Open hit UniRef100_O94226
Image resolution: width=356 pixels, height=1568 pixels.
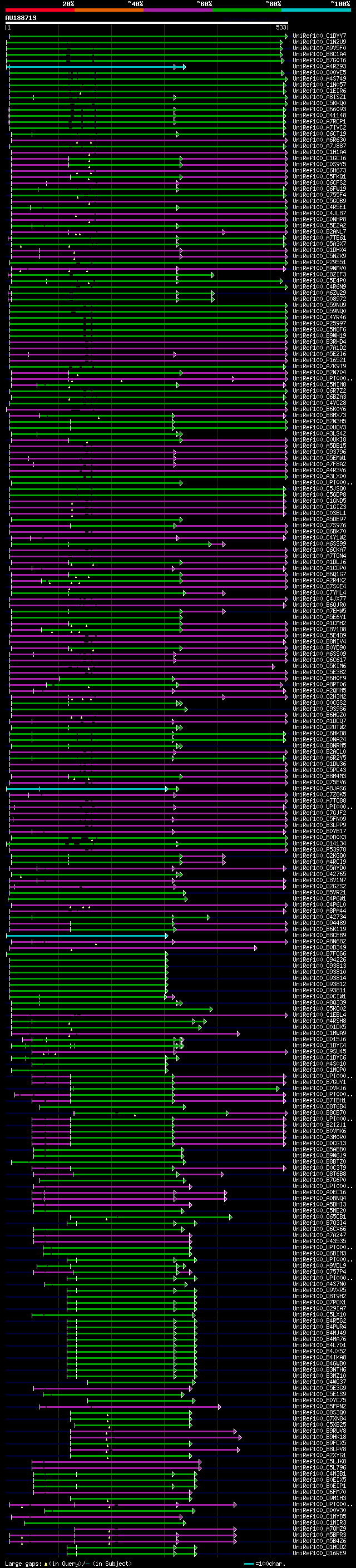[x=319, y=959]
